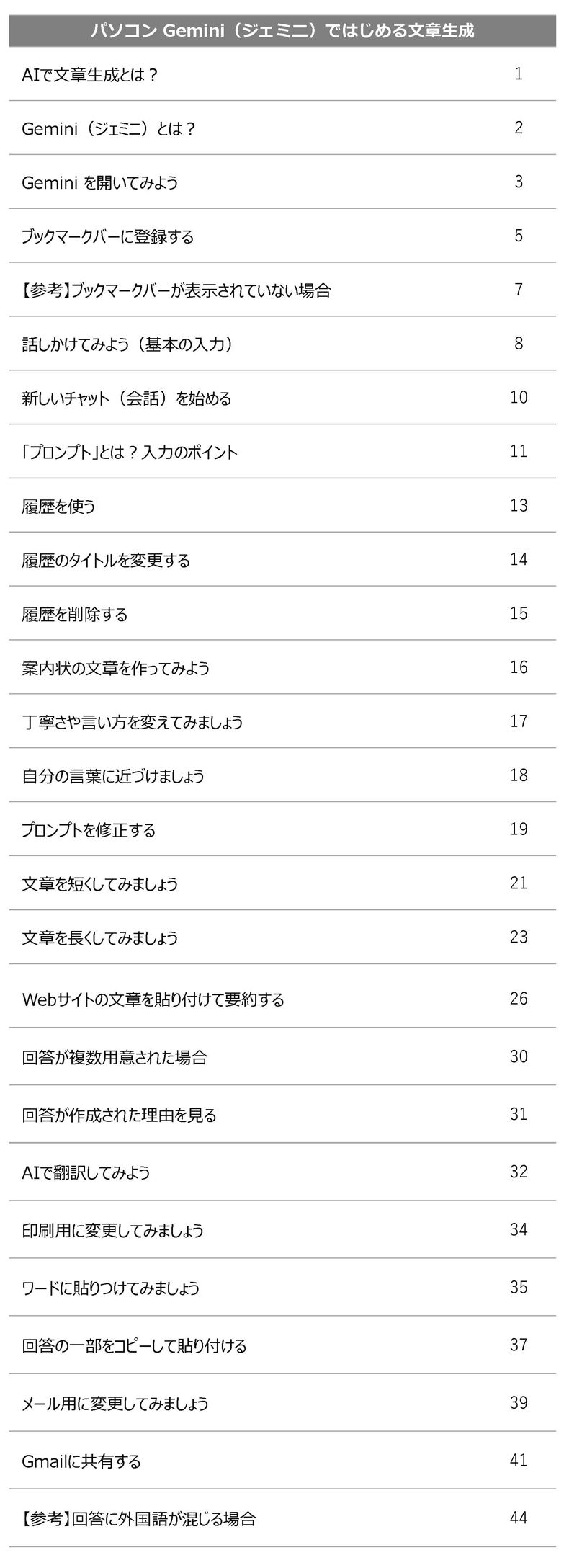
Task: Click the '履歴を削除する' entry
Action: pyautogui.click(x=75, y=615)
